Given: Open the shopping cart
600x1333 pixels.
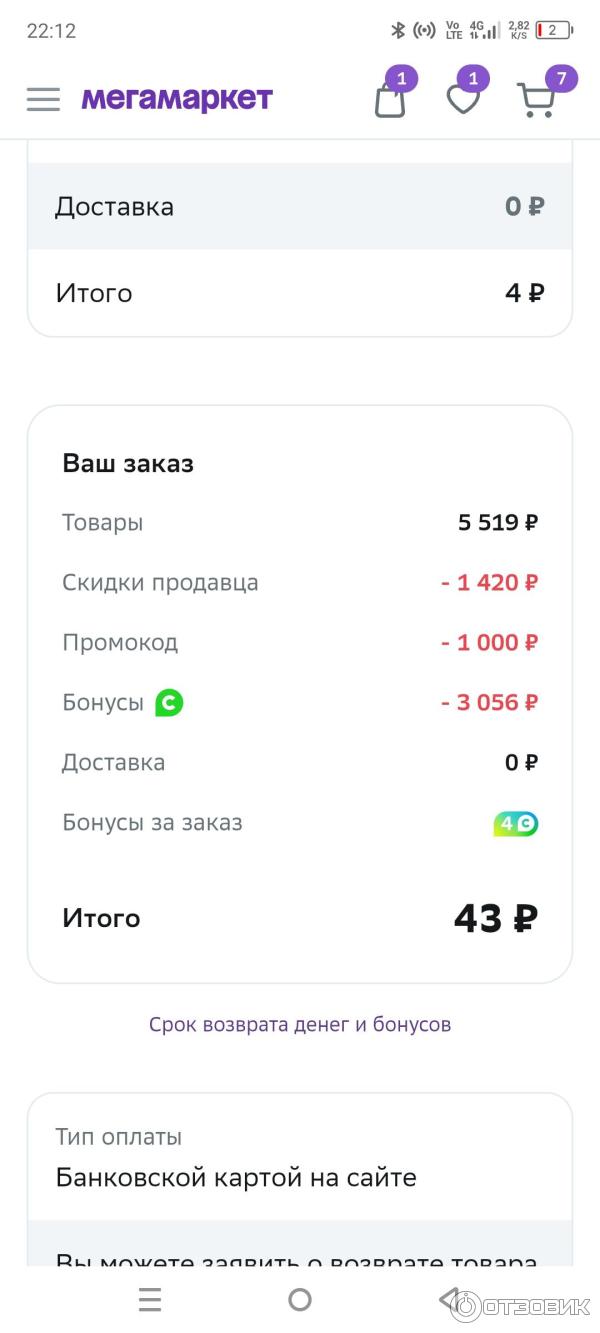Looking at the screenshot, I should pyautogui.click(x=537, y=99).
